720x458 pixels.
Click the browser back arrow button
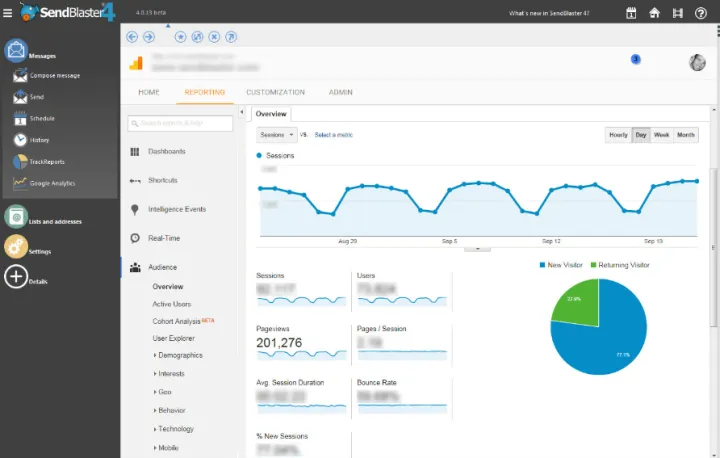click(x=133, y=36)
